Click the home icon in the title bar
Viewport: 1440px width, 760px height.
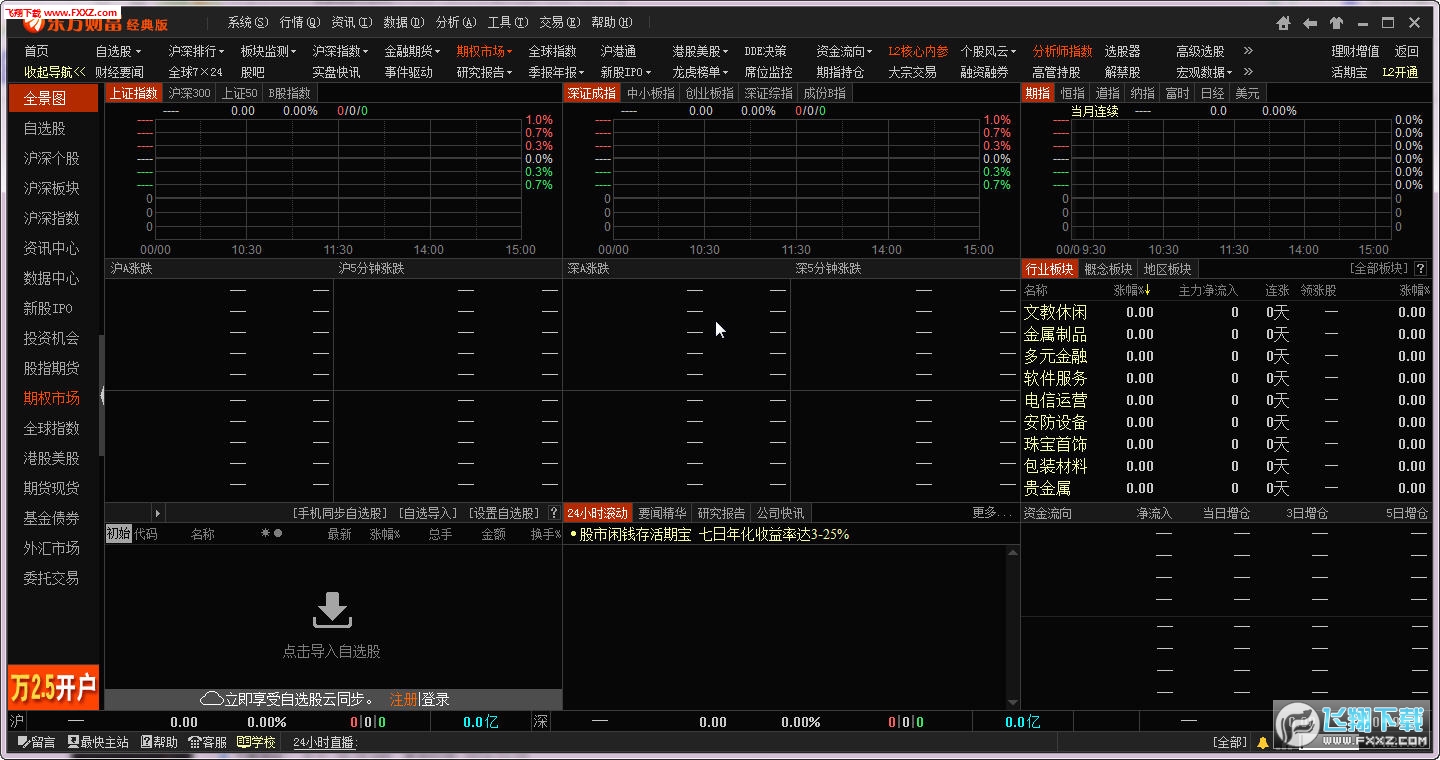(1284, 23)
